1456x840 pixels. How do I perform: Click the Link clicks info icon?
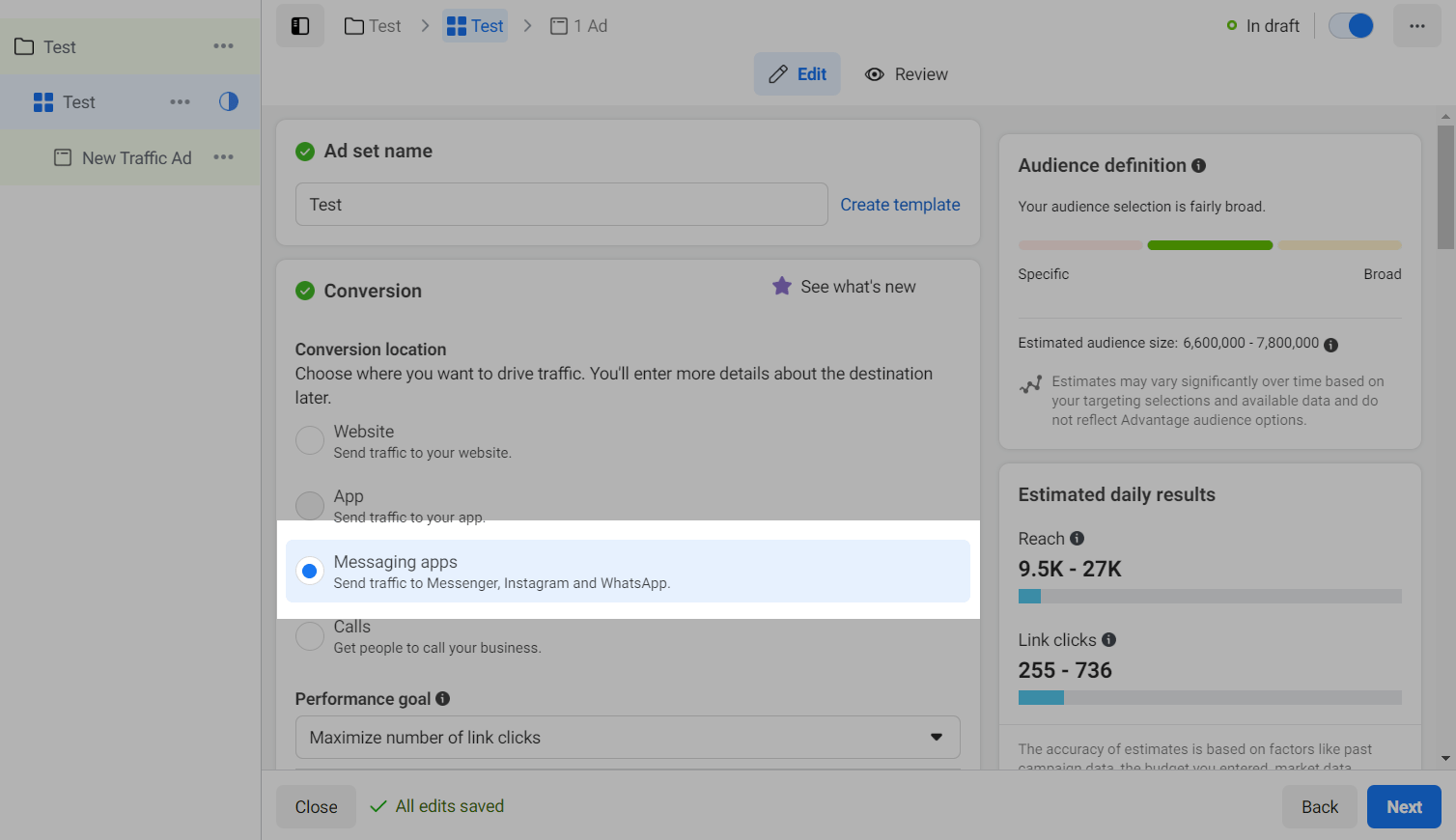click(x=1108, y=640)
